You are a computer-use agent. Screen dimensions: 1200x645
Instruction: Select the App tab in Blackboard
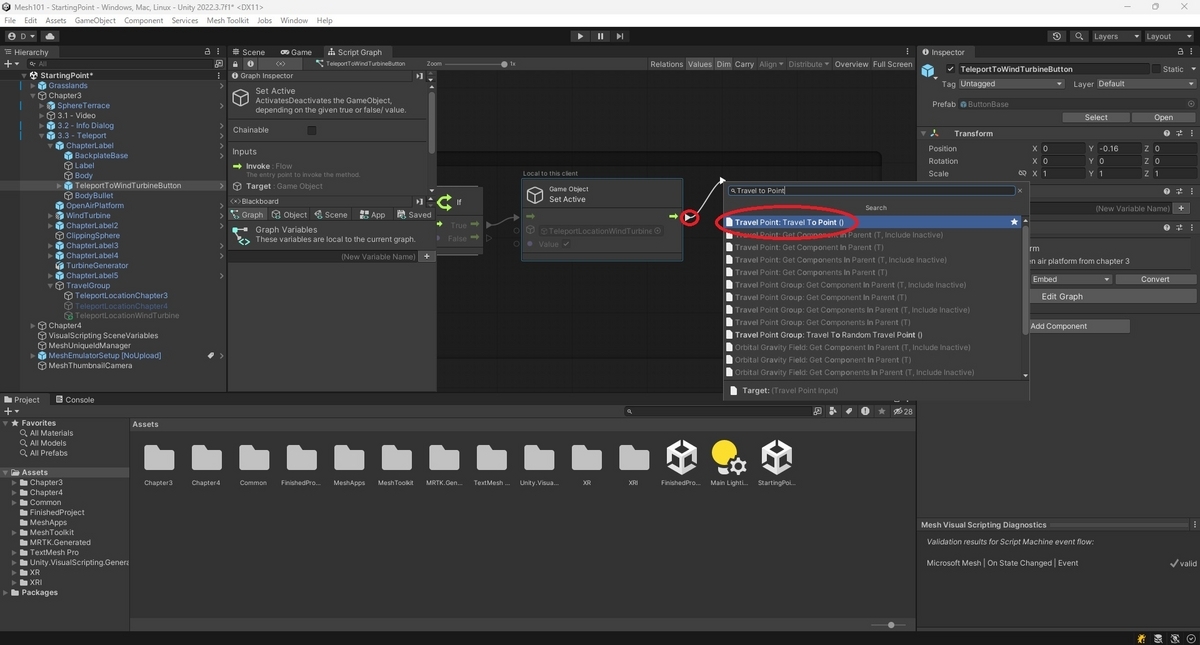coord(372,214)
